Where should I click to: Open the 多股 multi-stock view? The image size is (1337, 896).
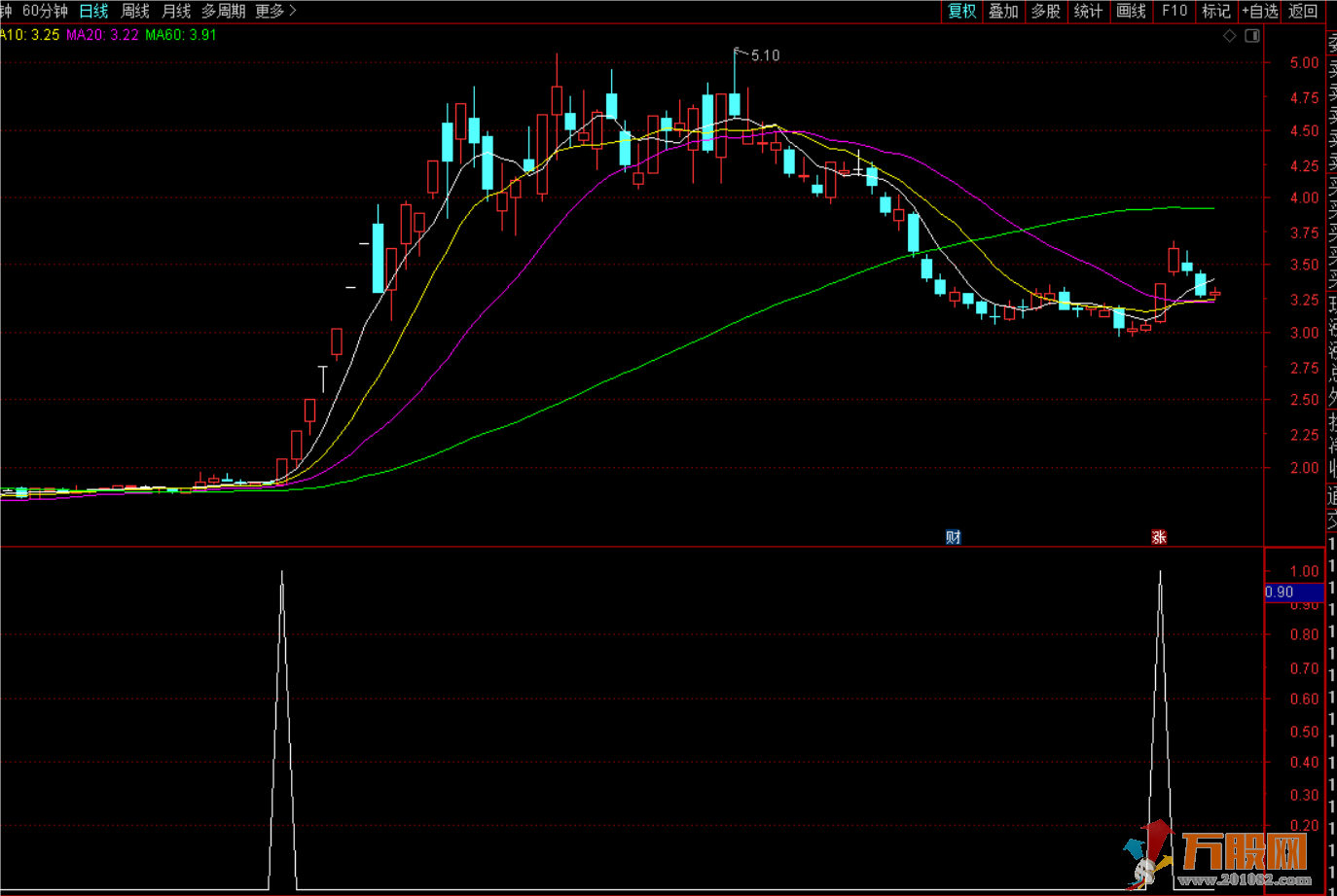1046,11
